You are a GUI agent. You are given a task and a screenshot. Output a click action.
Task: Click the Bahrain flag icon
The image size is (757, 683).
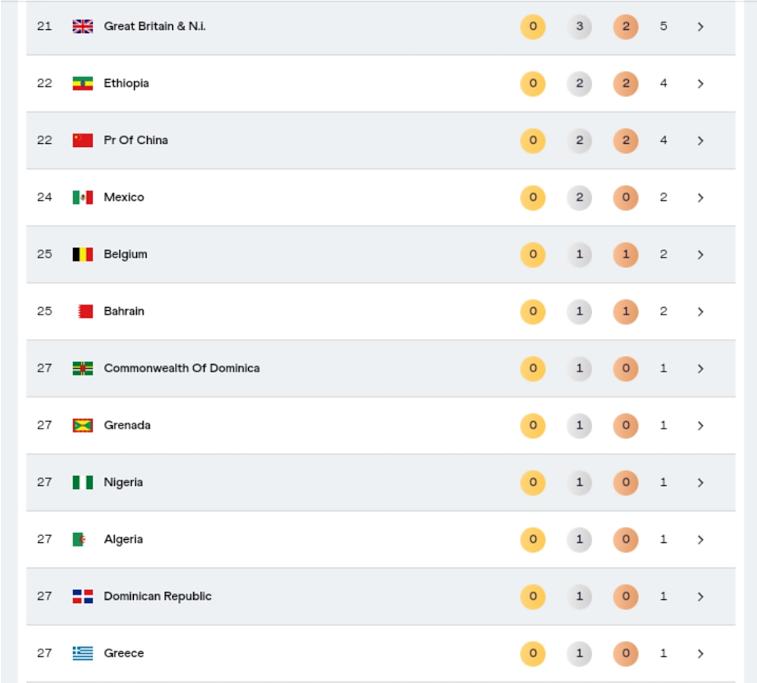pos(85,311)
